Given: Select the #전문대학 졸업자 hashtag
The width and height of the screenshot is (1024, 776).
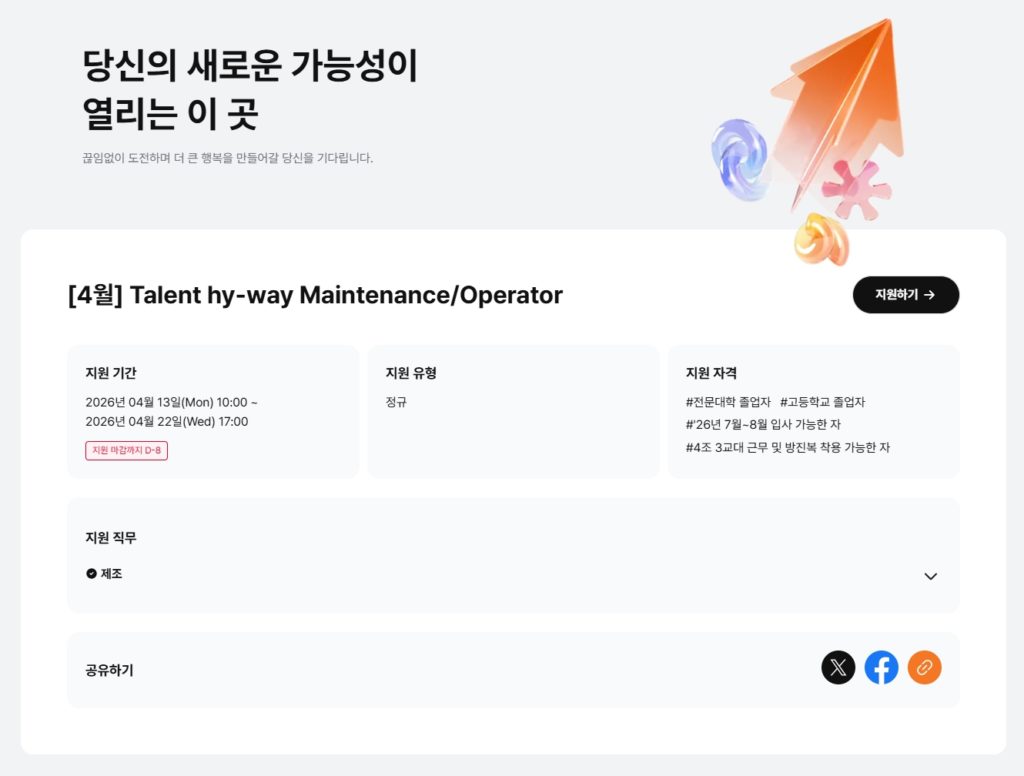Looking at the screenshot, I should tap(728, 402).
